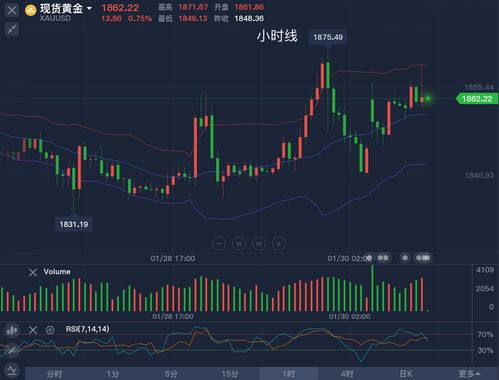Click the Volume indicator label
This screenshot has width=499, height=380.
(x=57, y=272)
